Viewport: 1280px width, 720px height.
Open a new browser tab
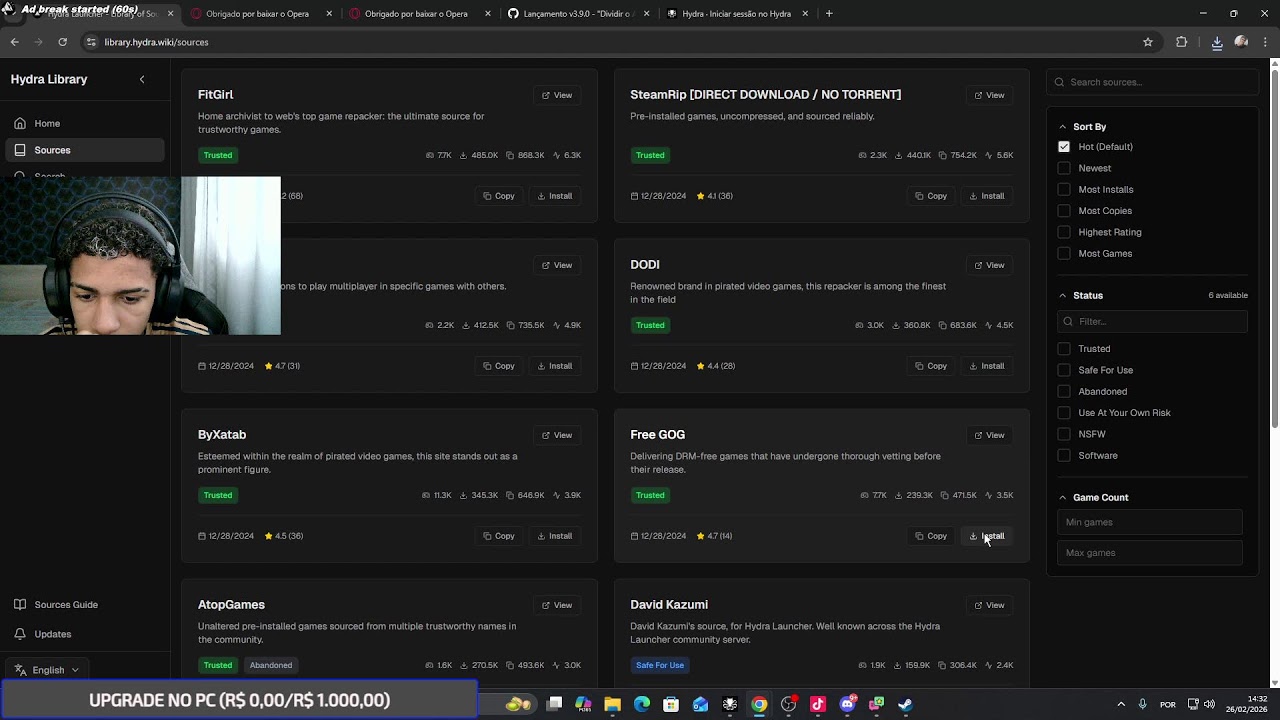(829, 14)
